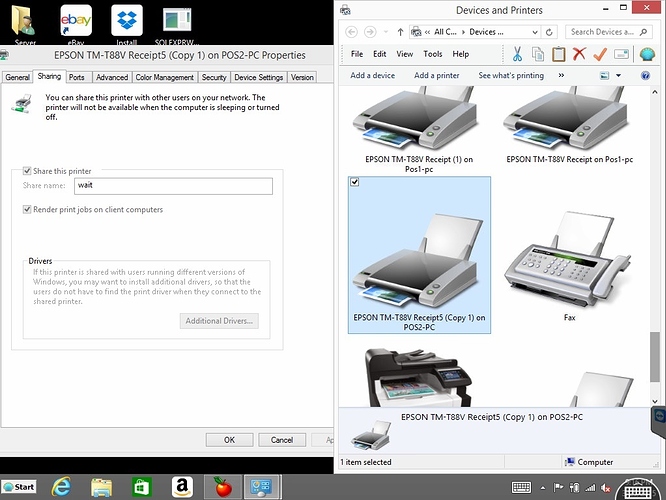
Task: Click the Copy icon in Devices toolbar
Action: (538, 54)
